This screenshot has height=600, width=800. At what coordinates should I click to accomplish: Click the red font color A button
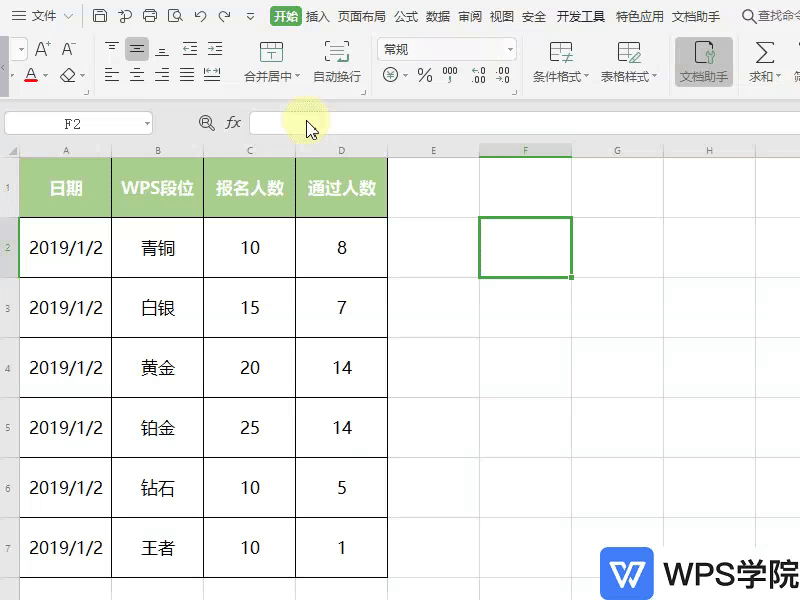30,75
